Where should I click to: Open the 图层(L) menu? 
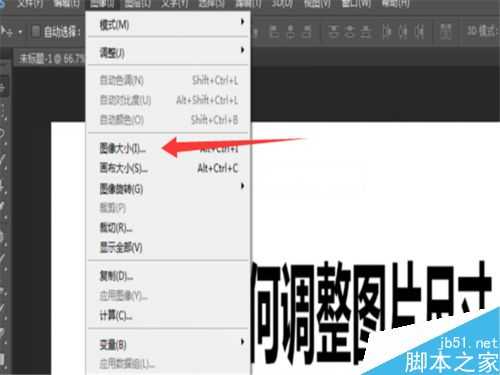tap(138, 3)
